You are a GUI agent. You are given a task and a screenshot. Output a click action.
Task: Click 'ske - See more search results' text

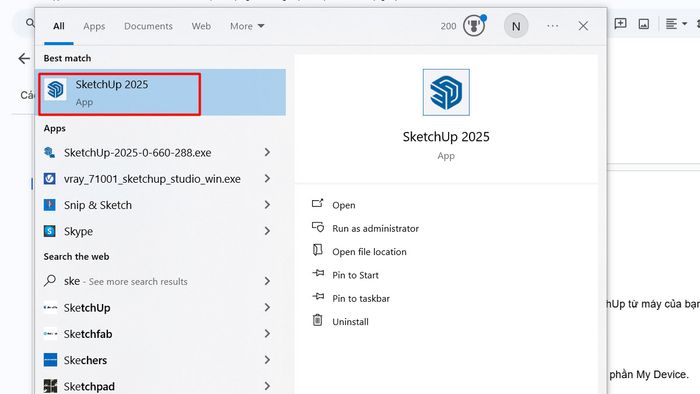pos(125,281)
